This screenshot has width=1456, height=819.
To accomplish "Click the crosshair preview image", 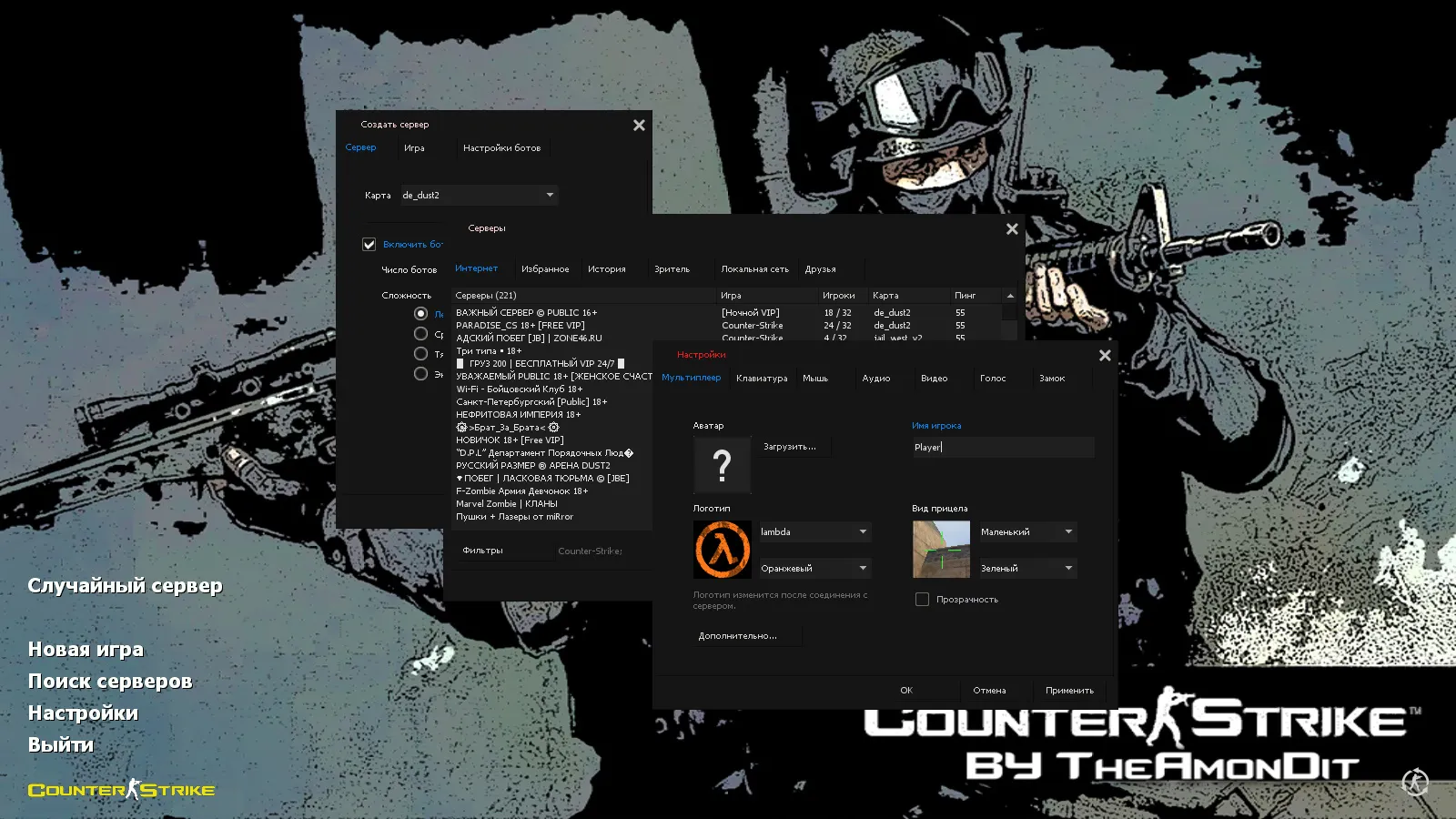I will 943,549.
